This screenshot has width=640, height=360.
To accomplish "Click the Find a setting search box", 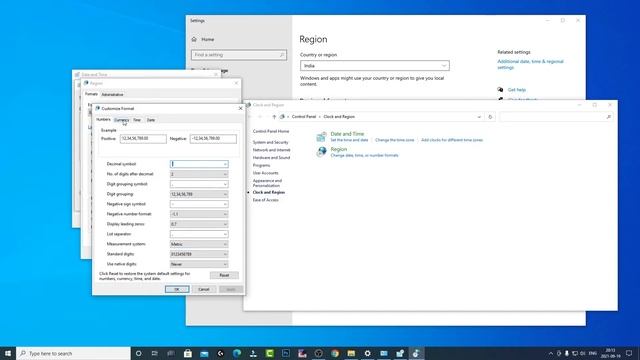I will coord(239,55).
